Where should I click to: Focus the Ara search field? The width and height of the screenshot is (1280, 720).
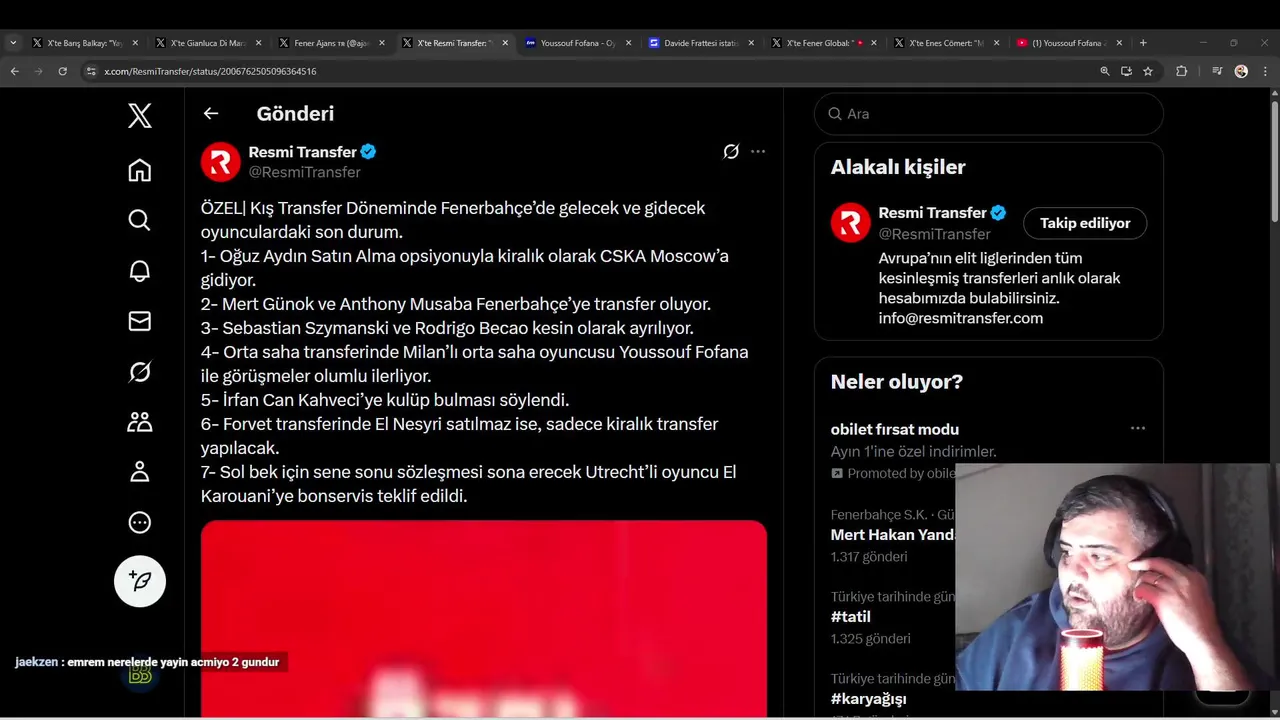[989, 114]
